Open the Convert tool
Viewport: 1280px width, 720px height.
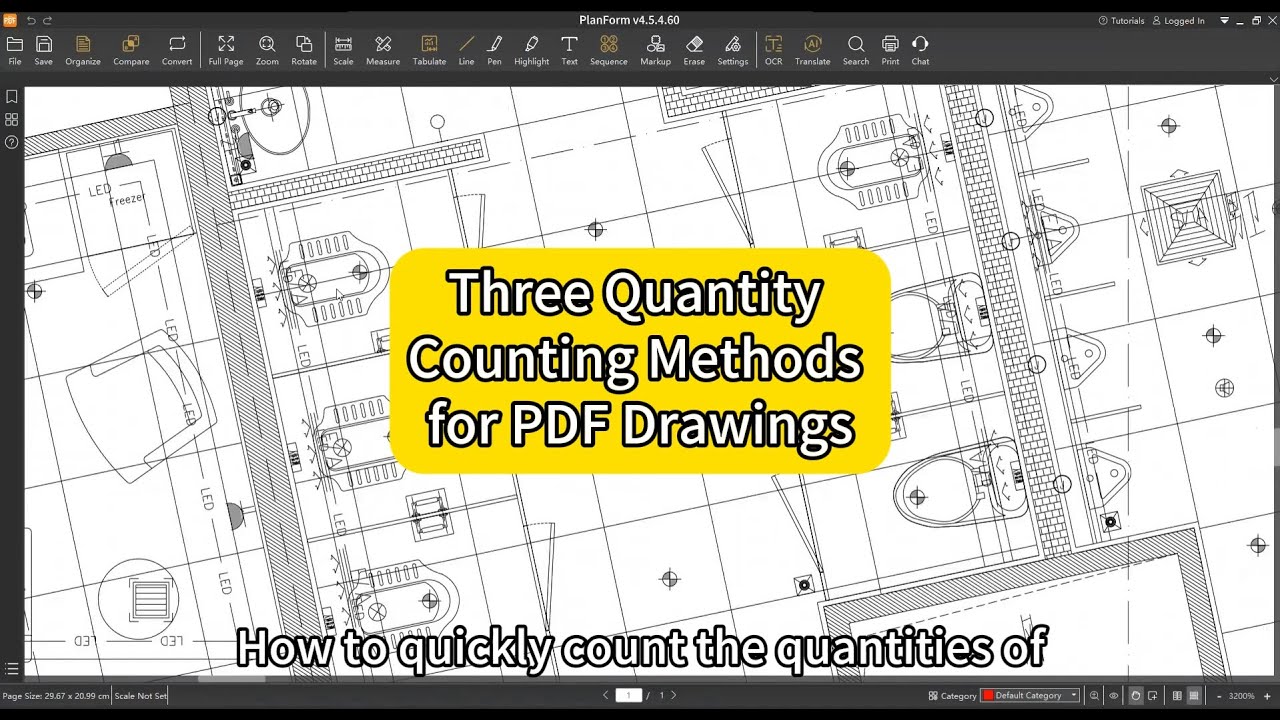point(177,50)
